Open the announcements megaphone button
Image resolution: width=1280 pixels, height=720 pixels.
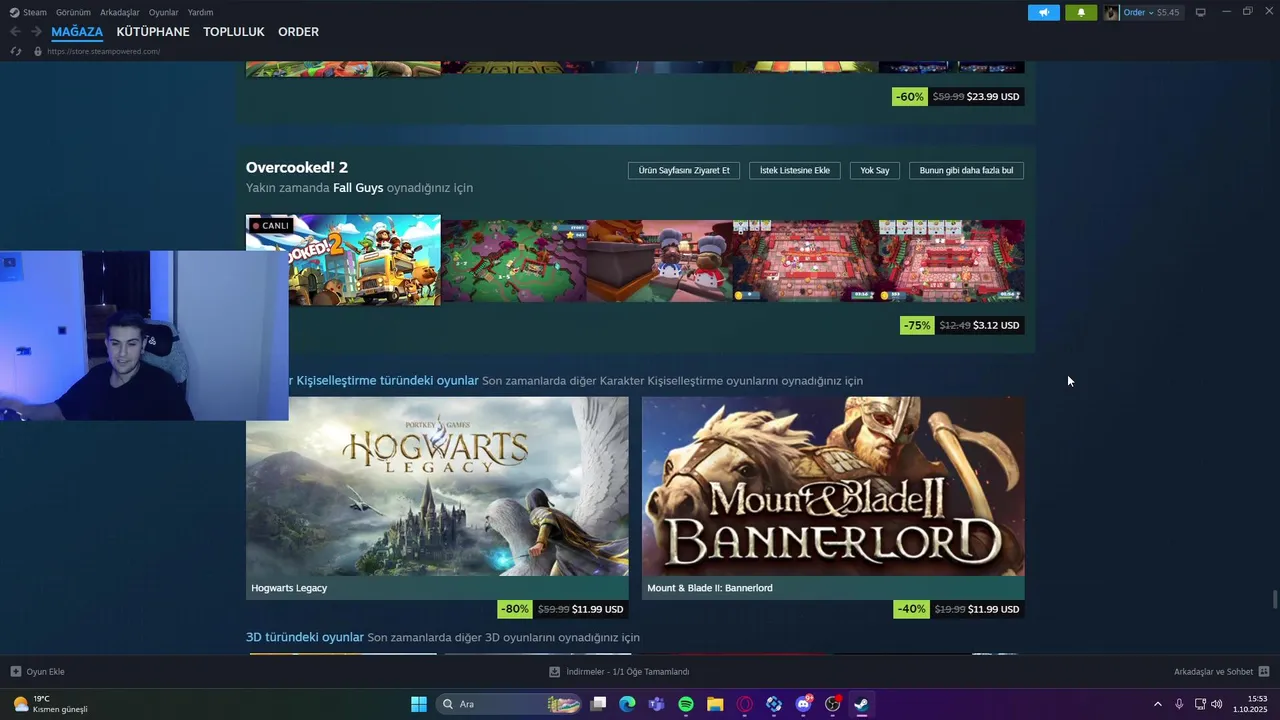tap(1043, 12)
